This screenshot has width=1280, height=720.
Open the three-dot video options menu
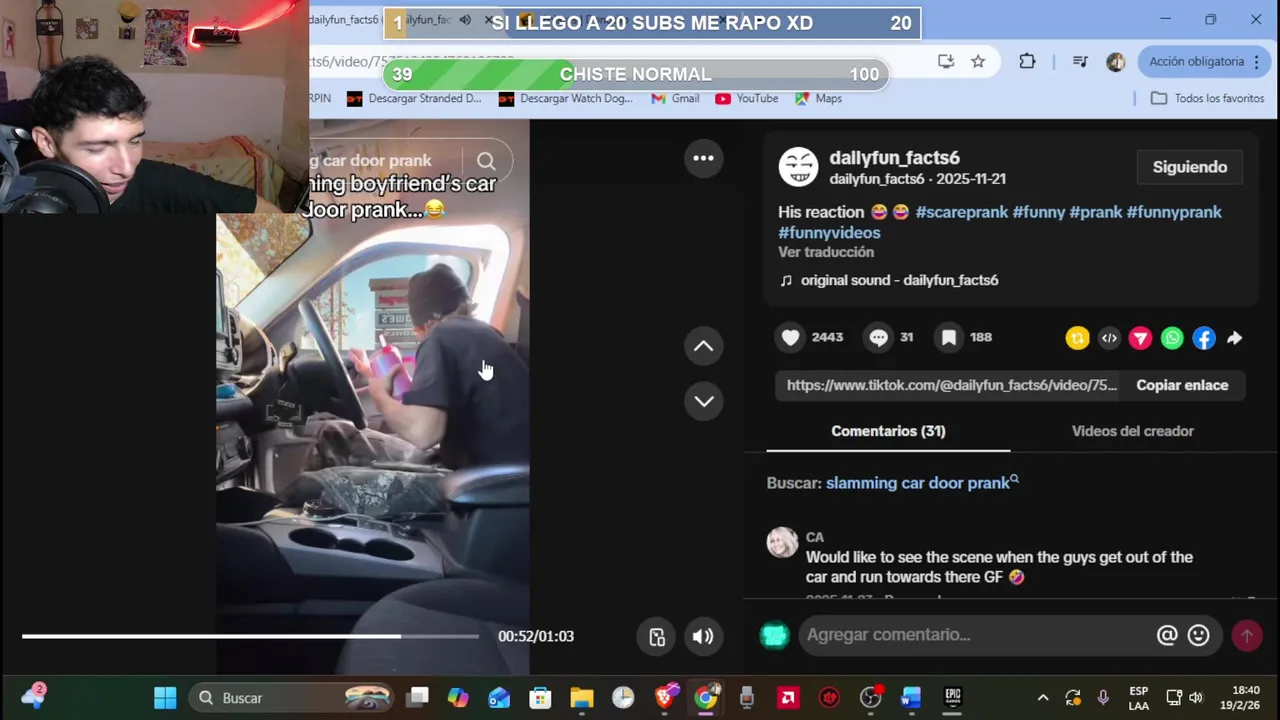pyautogui.click(x=704, y=158)
